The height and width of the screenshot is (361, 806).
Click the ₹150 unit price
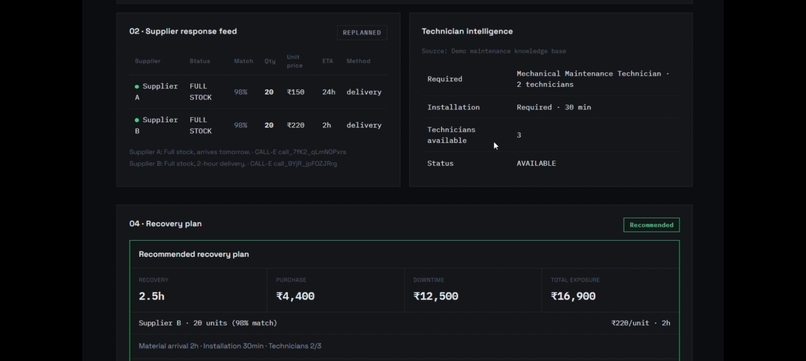click(x=296, y=92)
